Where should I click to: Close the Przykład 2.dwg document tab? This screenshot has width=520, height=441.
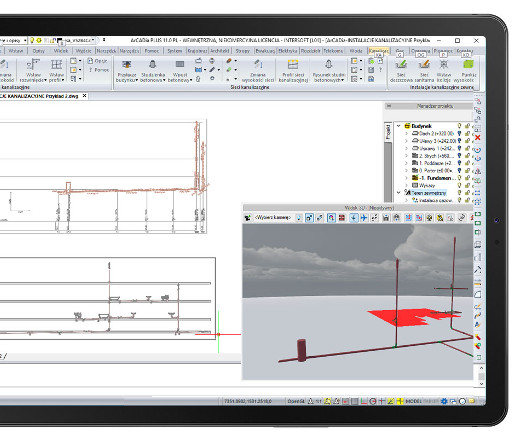tap(84, 96)
